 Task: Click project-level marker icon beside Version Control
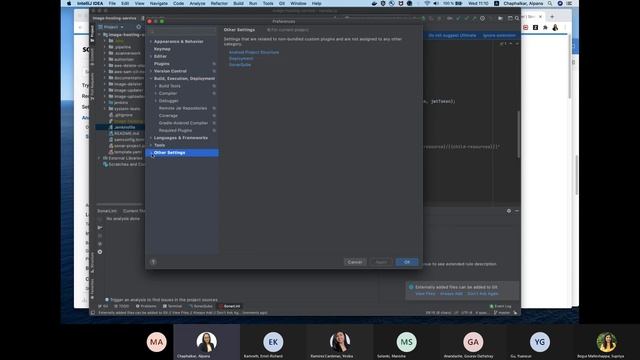click(214, 71)
